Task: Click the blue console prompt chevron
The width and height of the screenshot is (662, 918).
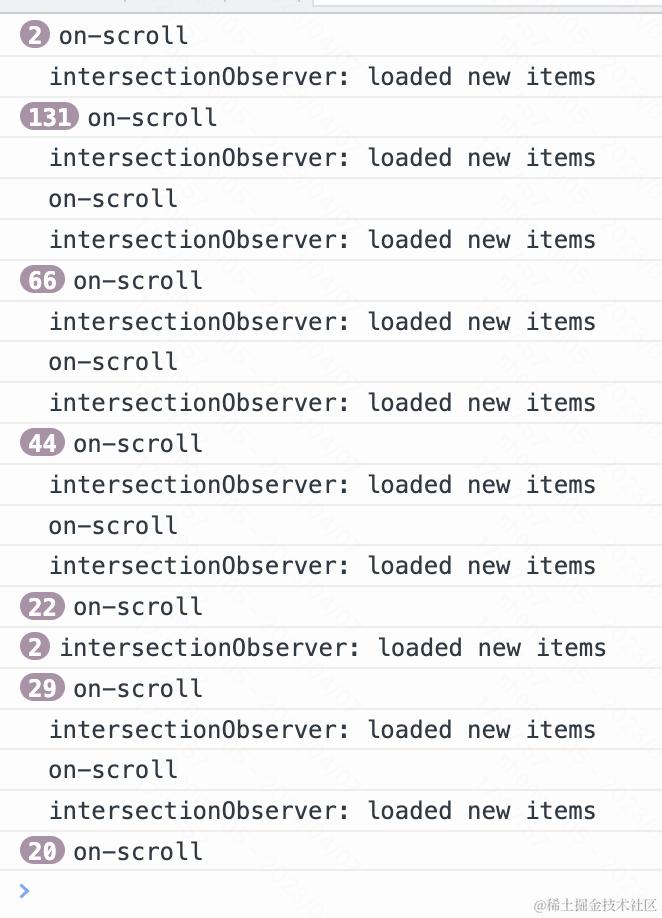Action: (24, 890)
